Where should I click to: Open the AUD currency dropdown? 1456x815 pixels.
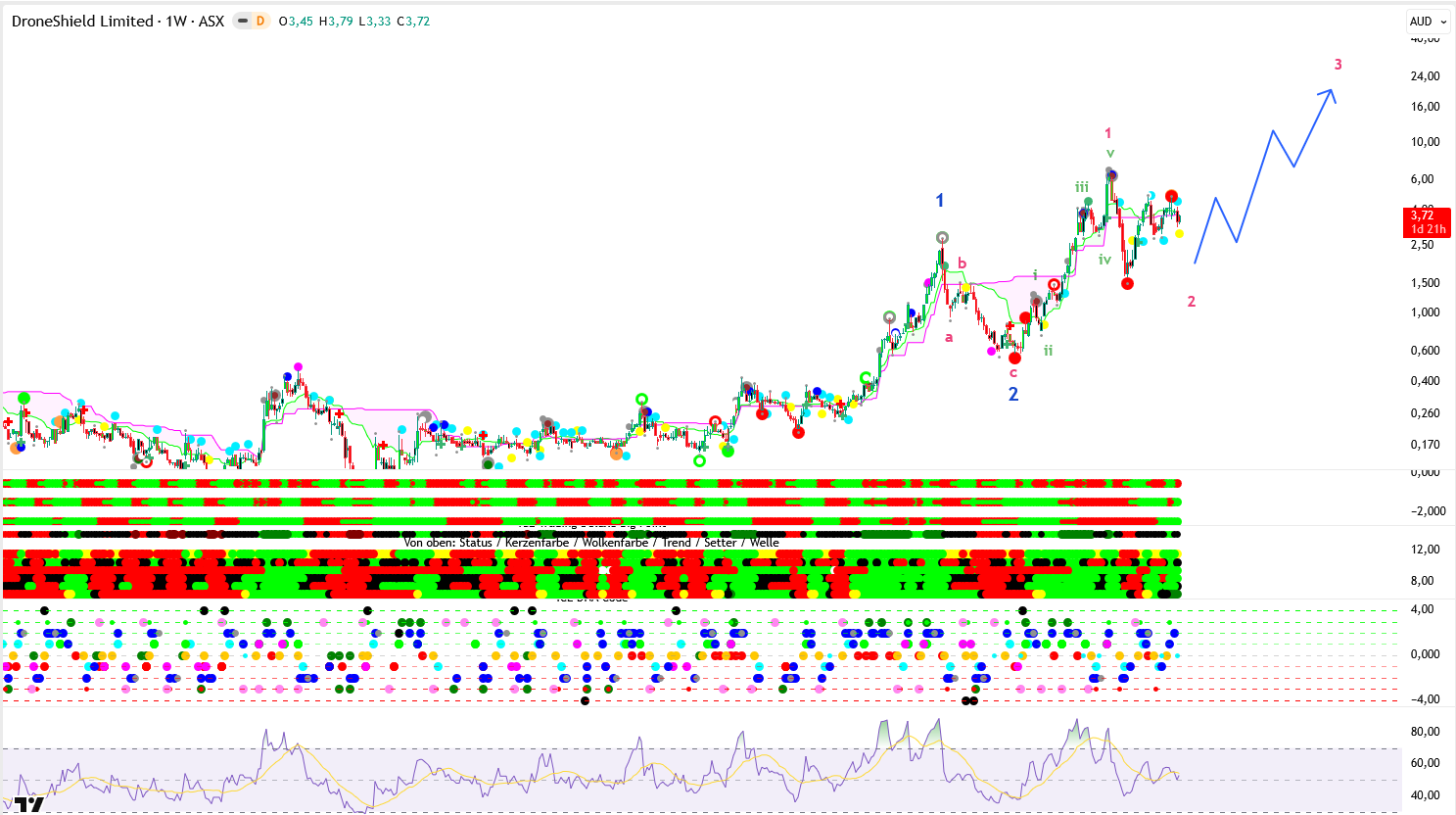point(1427,21)
